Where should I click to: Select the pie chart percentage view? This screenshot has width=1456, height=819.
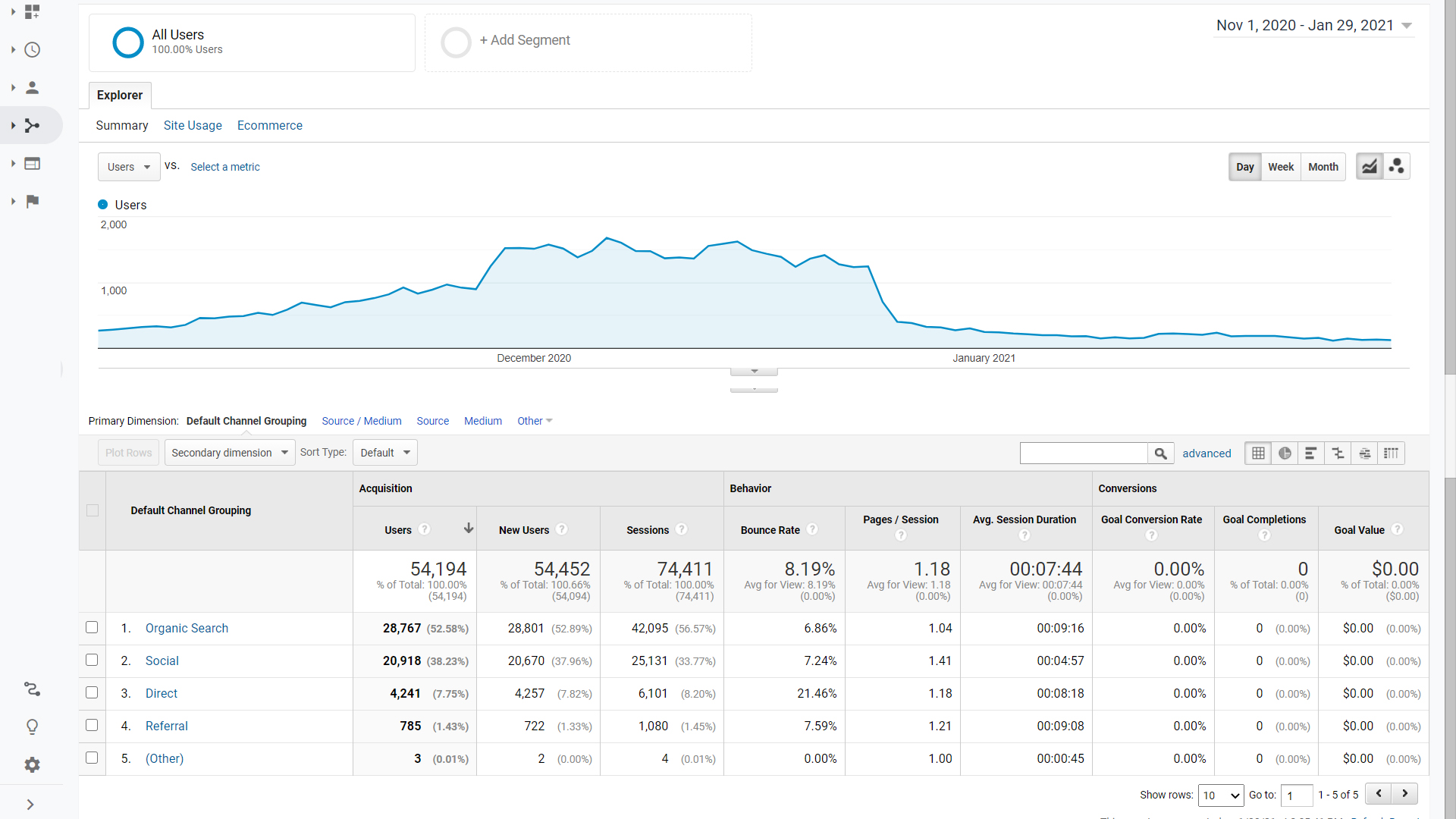click(x=1285, y=453)
